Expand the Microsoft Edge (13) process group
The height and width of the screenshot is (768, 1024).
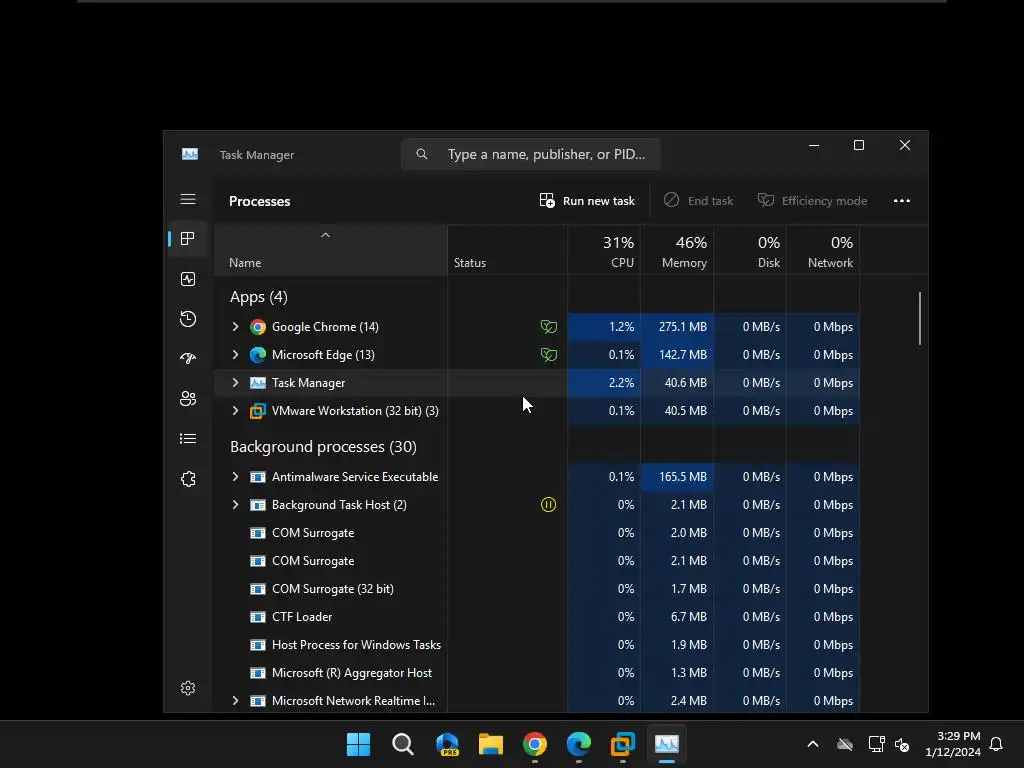coord(235,355)
